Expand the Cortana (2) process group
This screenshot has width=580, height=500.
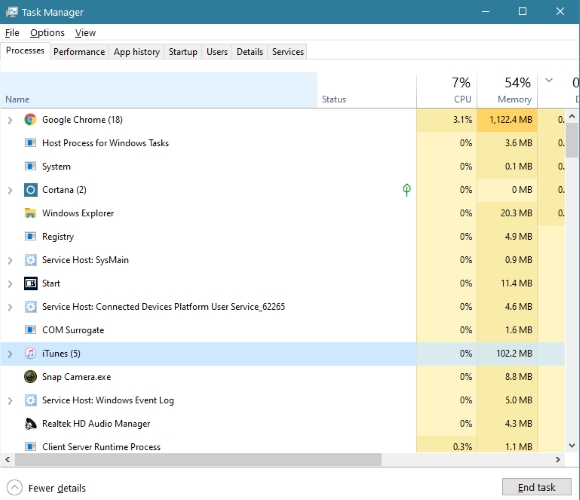point(10,190)
